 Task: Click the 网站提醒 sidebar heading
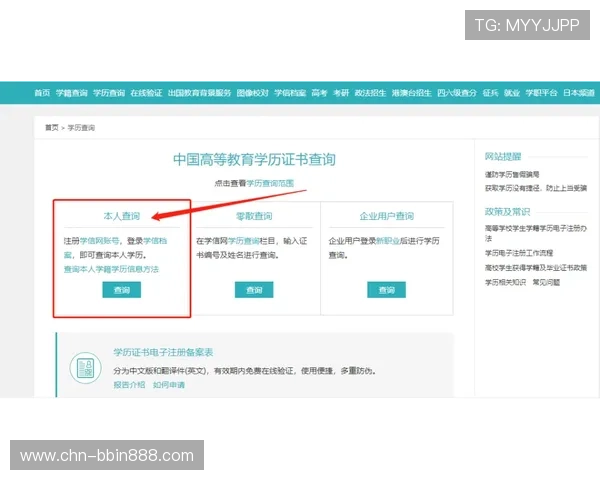[x=503, y=157]
